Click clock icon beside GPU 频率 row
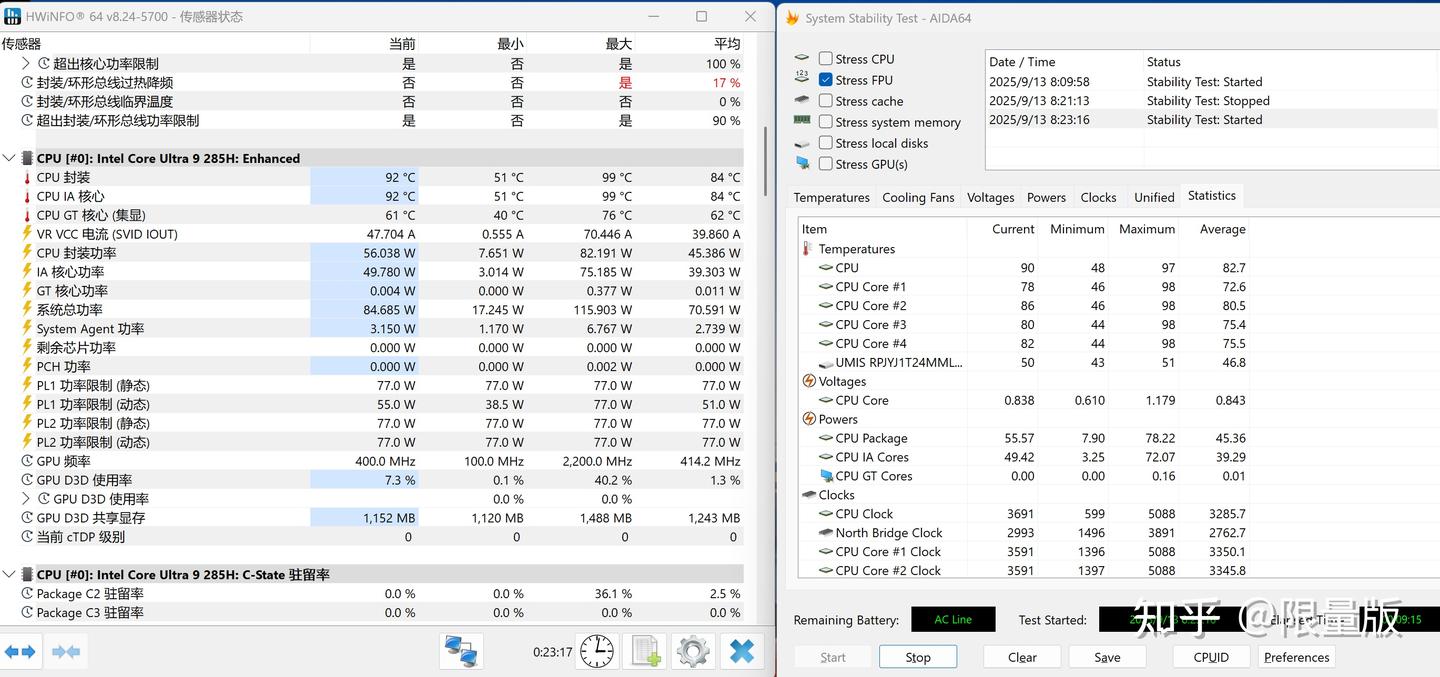The width and height of the screenshot is (1440, 677). coord(27,461)
